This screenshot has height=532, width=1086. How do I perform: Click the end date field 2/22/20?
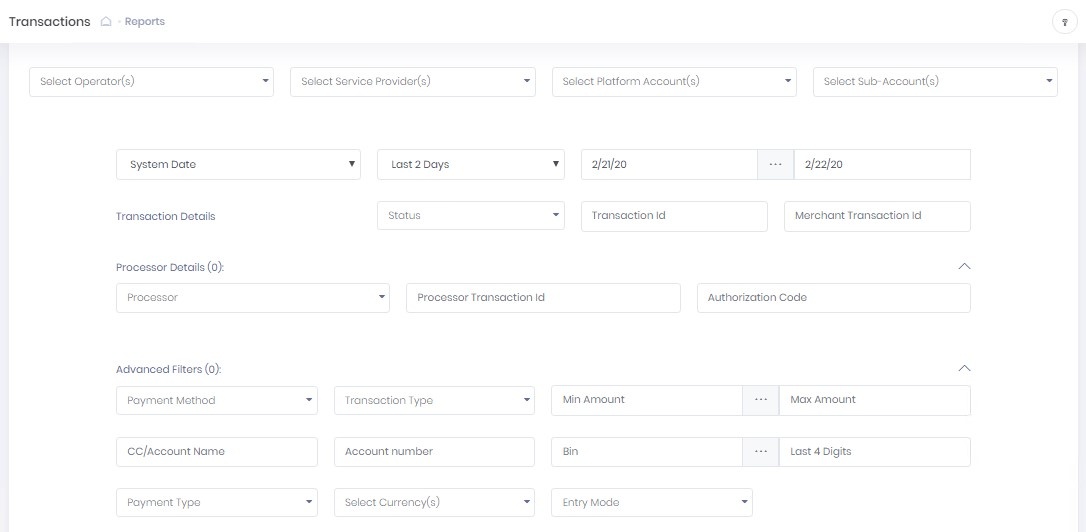coord(881,165)
